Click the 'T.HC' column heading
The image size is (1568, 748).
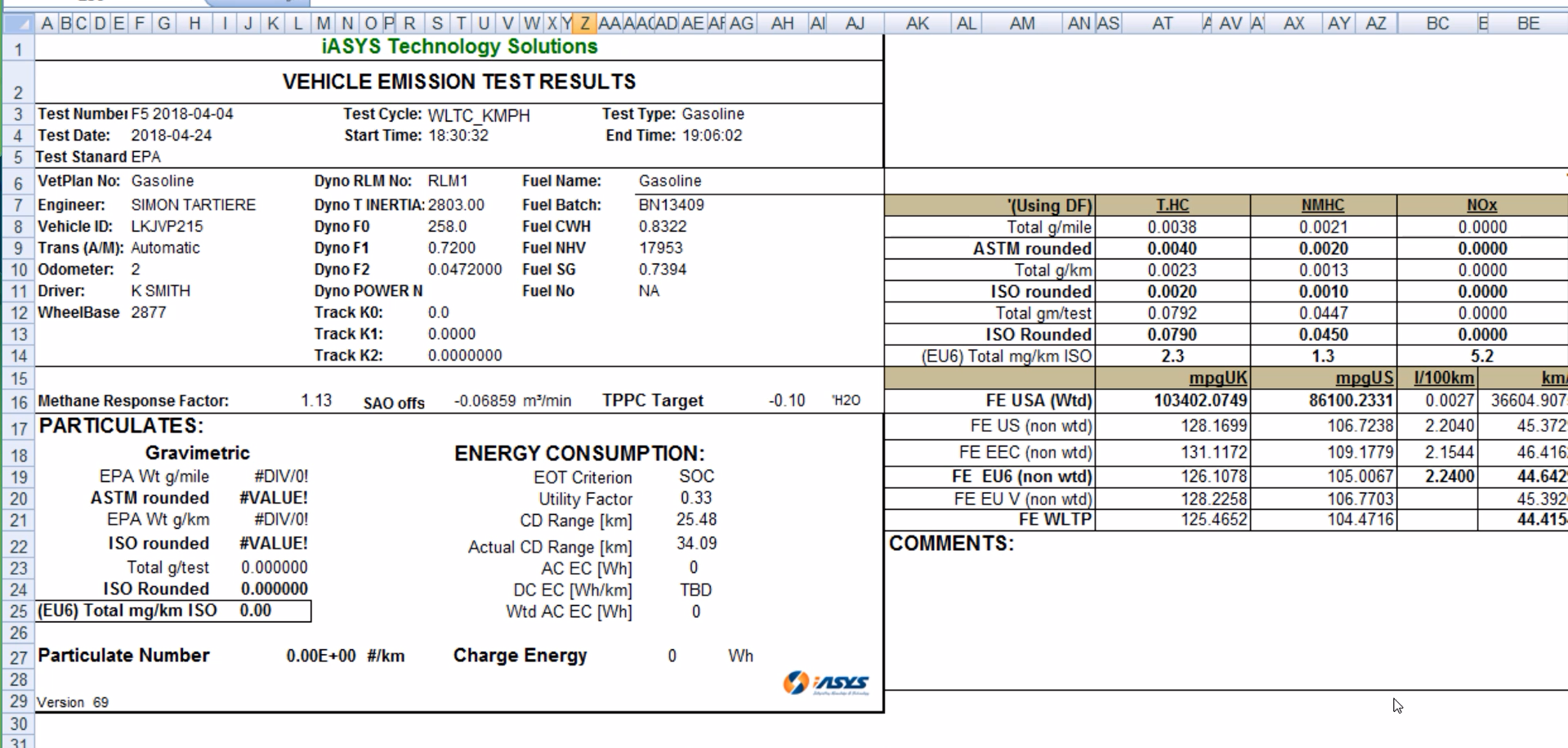pyautogui.click(x=1173, y=205)
